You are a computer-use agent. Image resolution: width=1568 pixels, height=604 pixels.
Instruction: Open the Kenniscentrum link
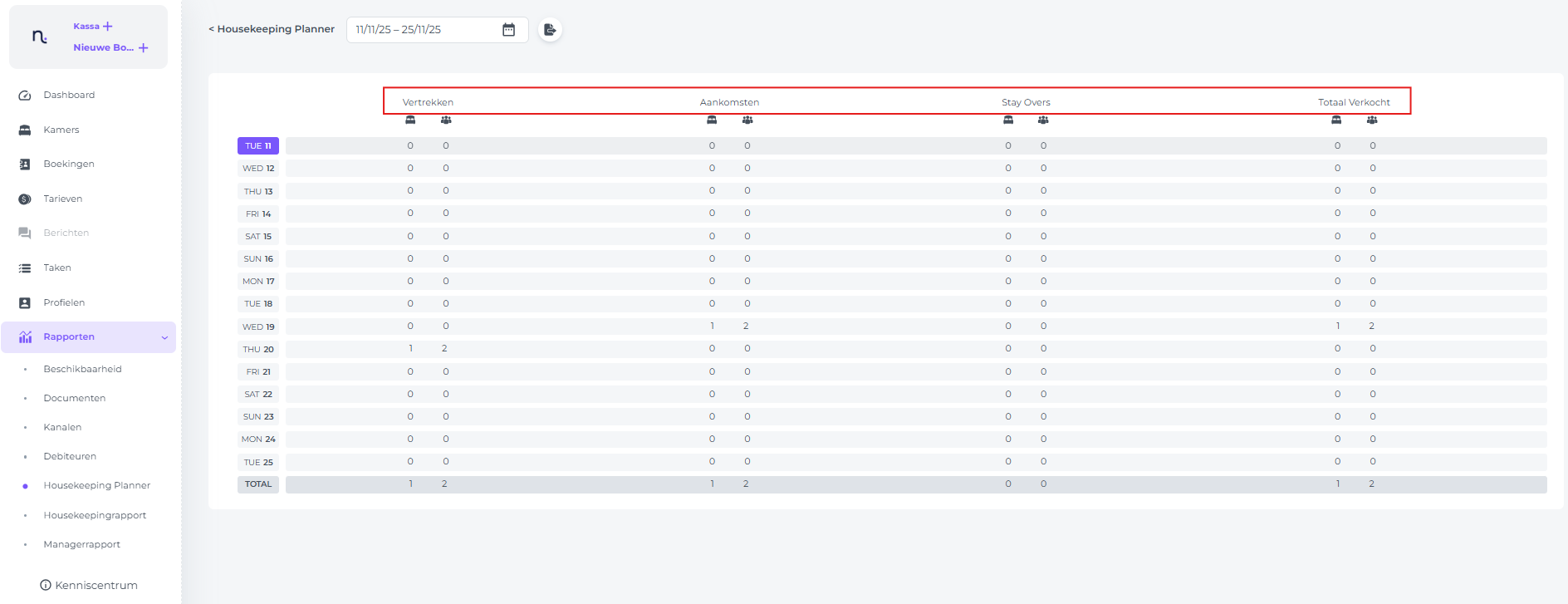coord(89,585)
